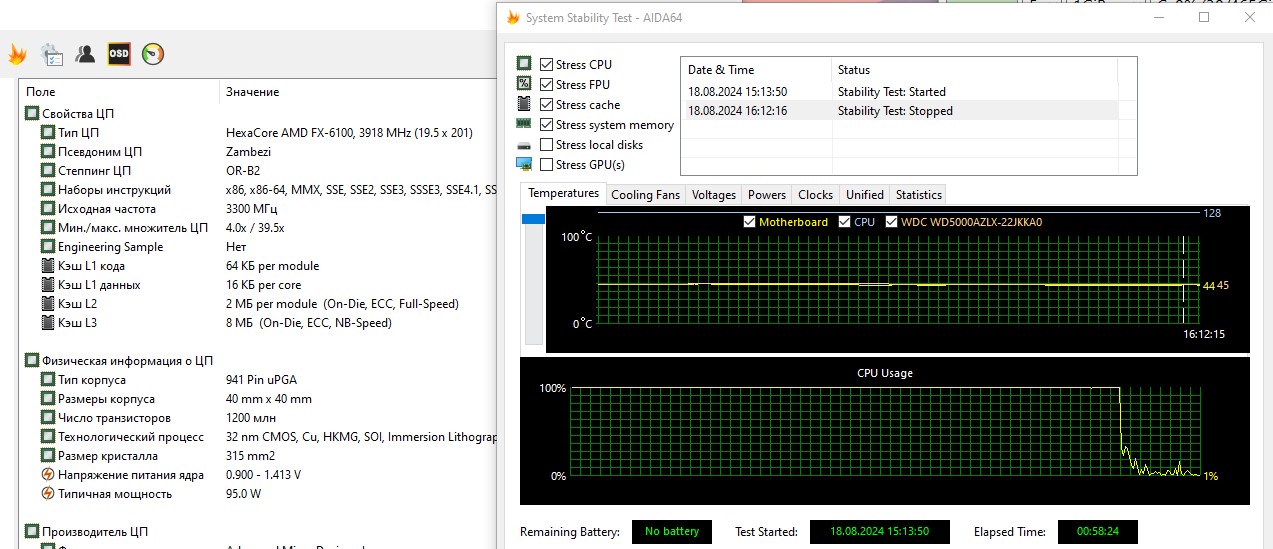Switch to the Temperatures tab
This screenshot has width=1273, height=549.
point(563,194)
